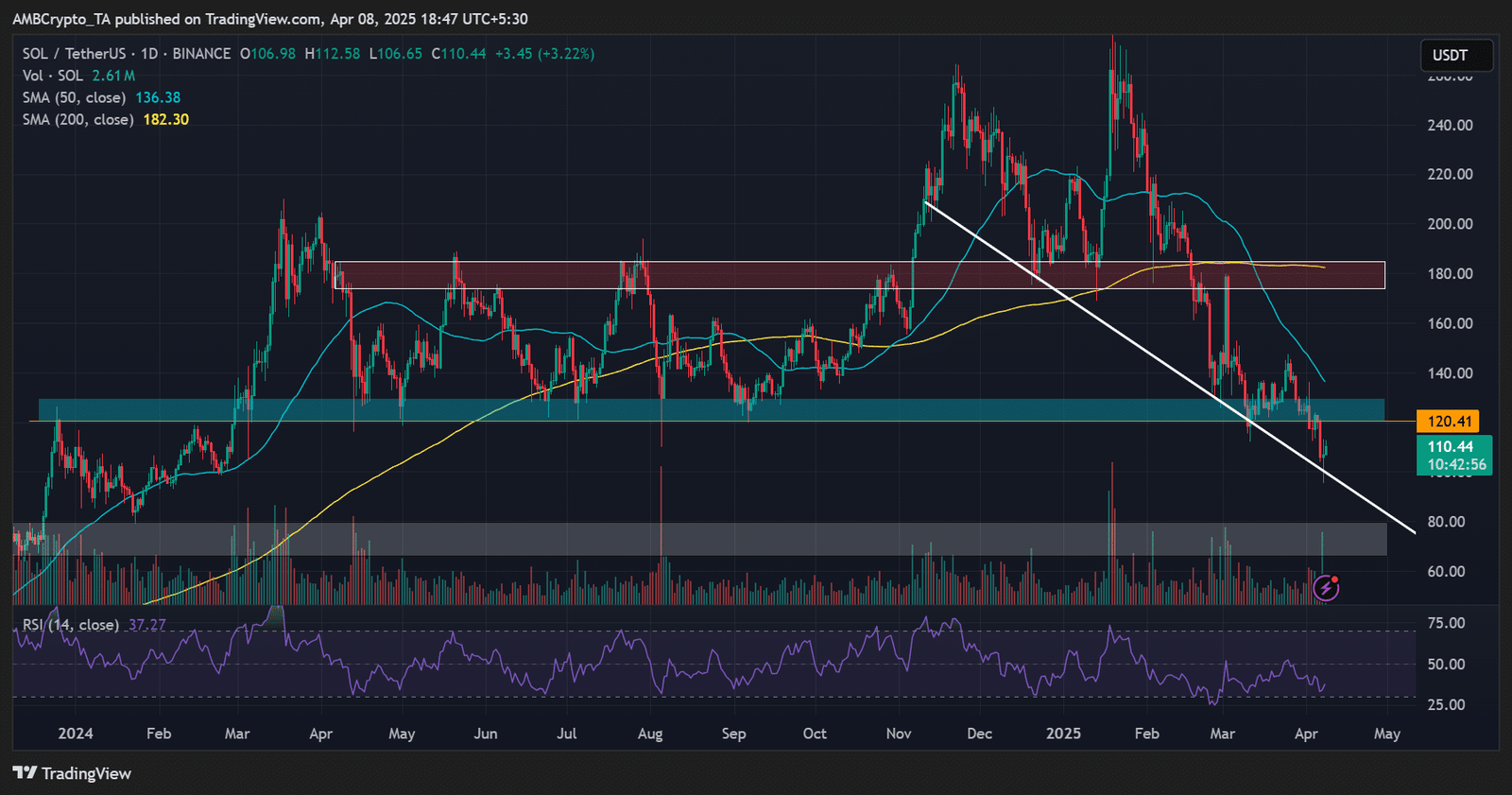
Task: Select the teal support zone rectangle
Action: (x=661, y=409)
